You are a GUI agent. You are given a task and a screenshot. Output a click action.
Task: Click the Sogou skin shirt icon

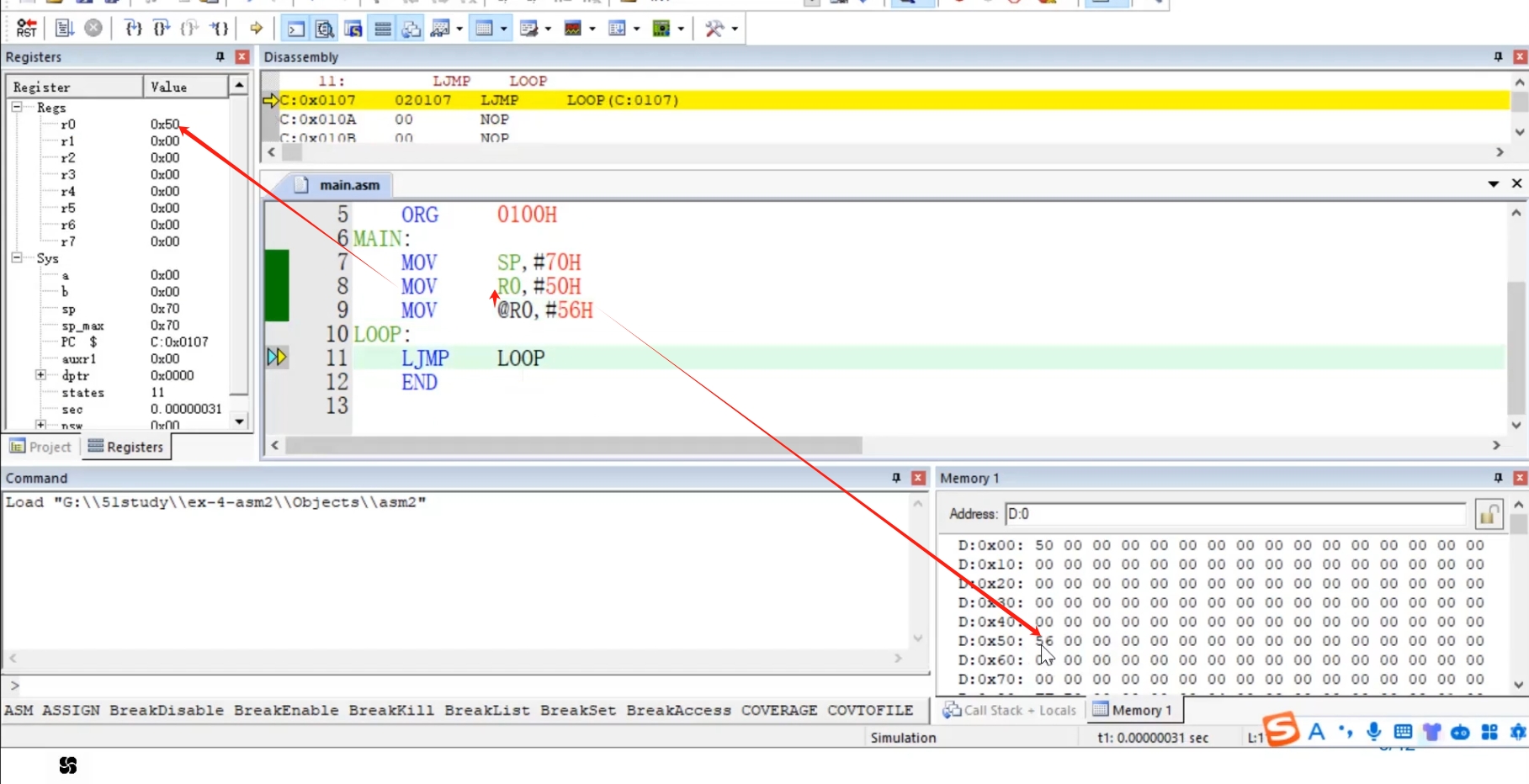pos(1431,732)
